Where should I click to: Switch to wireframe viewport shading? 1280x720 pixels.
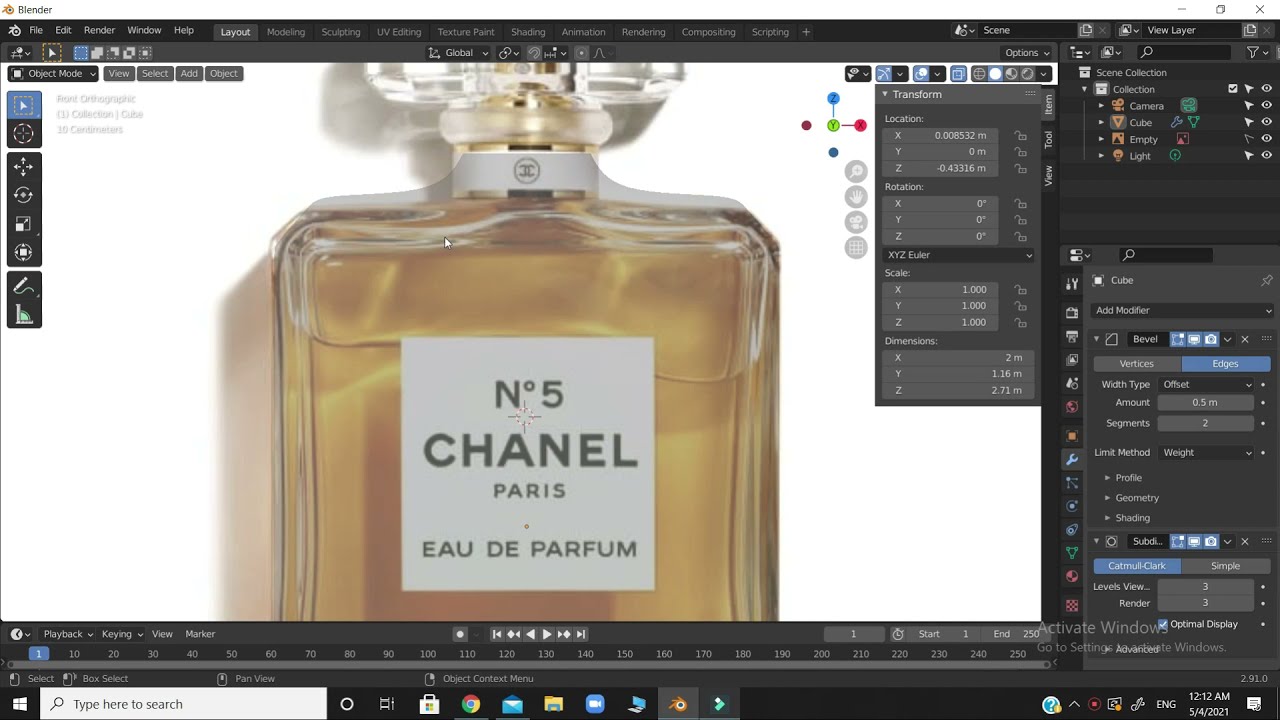[979, 73]
